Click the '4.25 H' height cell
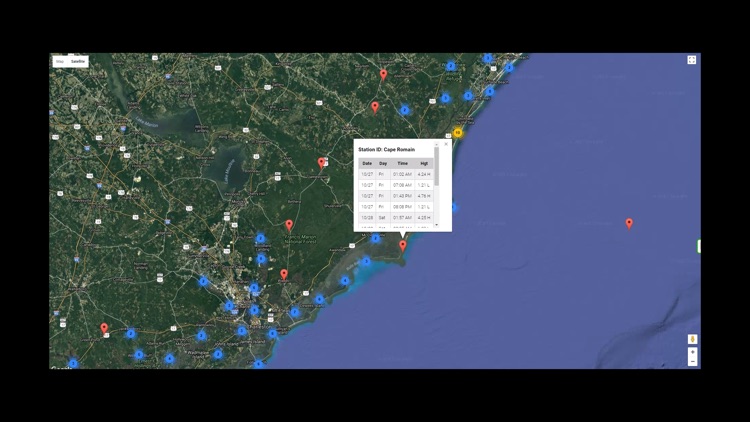Image resolution: width=750 pixels, height=422 pixels. [x=424, y=217]
